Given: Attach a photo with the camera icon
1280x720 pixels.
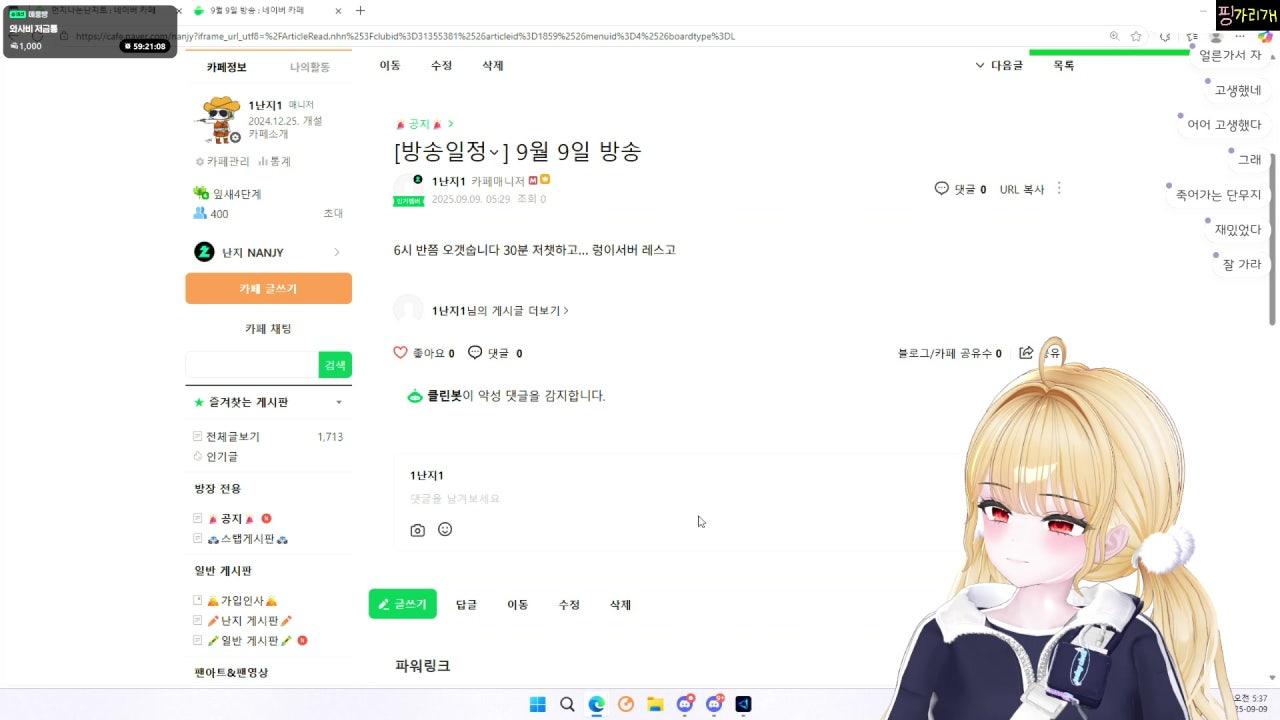Looking at the screenshot, I should [x=418, y=530].
